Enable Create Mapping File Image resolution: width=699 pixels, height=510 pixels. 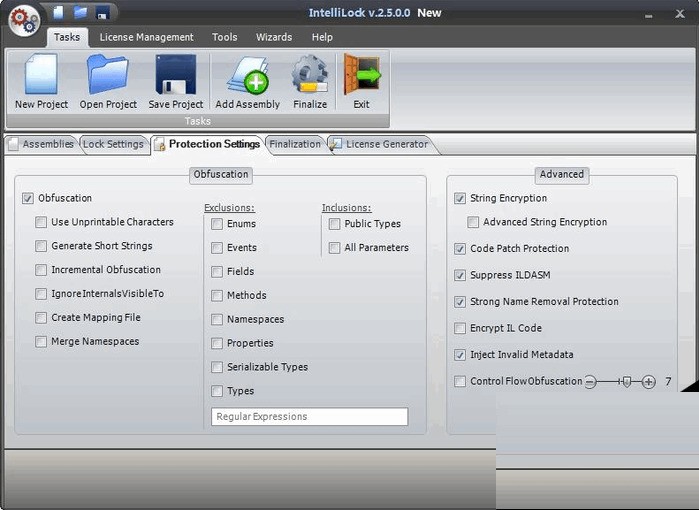(41, 317)
